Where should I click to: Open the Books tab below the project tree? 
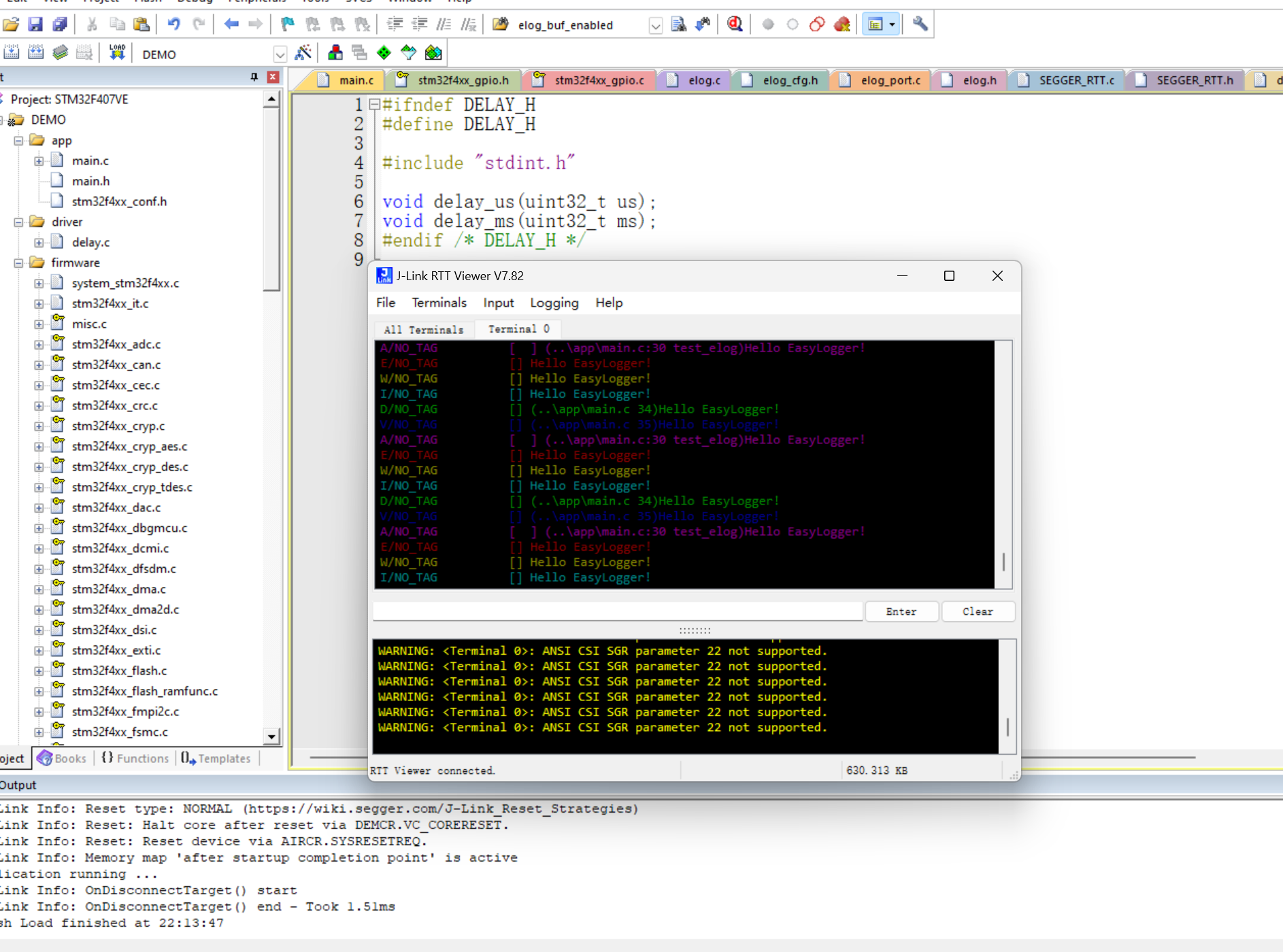point(62,758)
